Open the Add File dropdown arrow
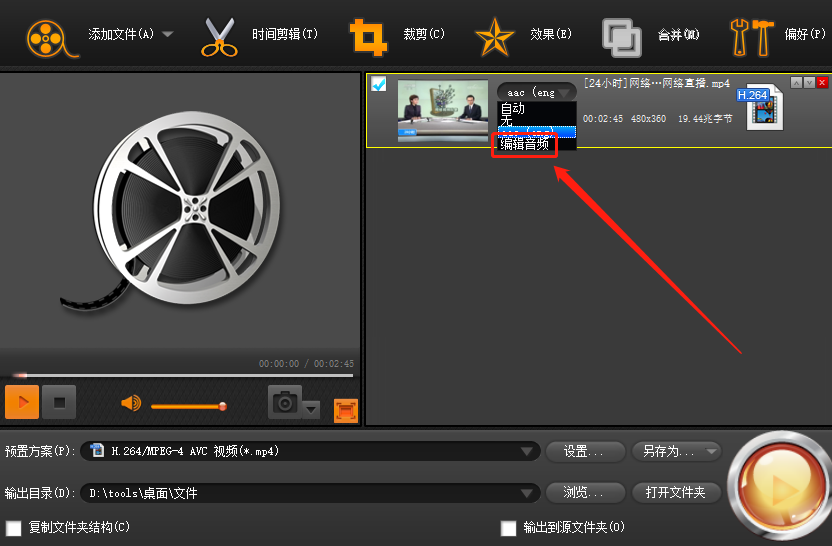This screenshot has height=546, width=832. coord(168,34)
